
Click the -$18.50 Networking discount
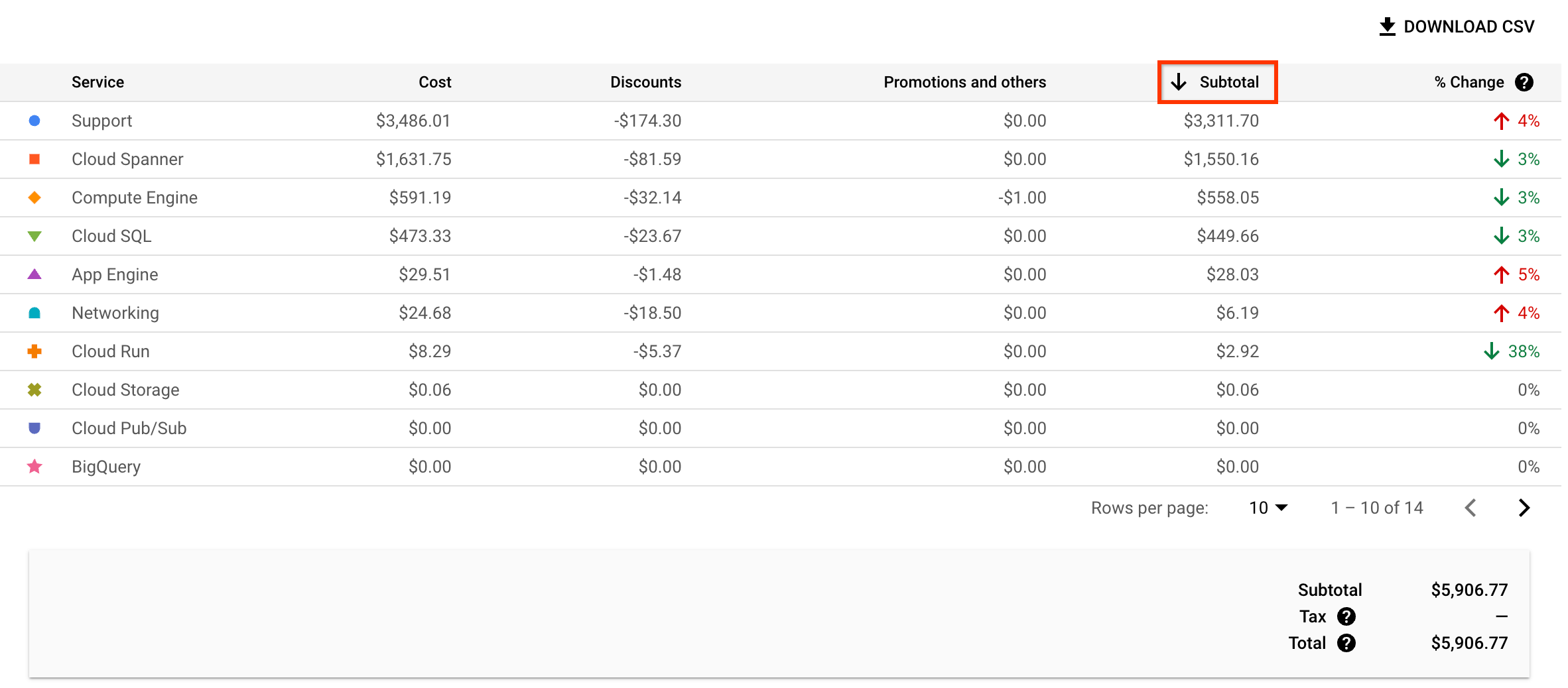click(x=652, y=313)
